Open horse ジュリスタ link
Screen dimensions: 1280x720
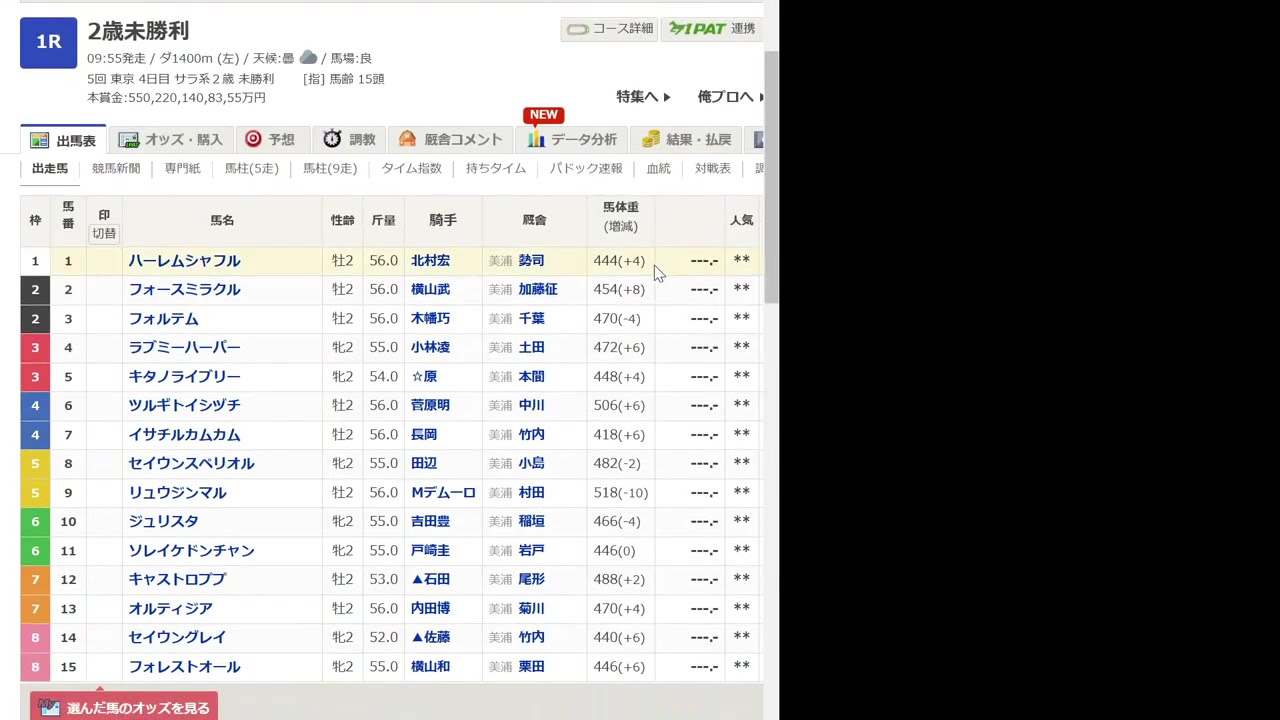click(163, 521)
